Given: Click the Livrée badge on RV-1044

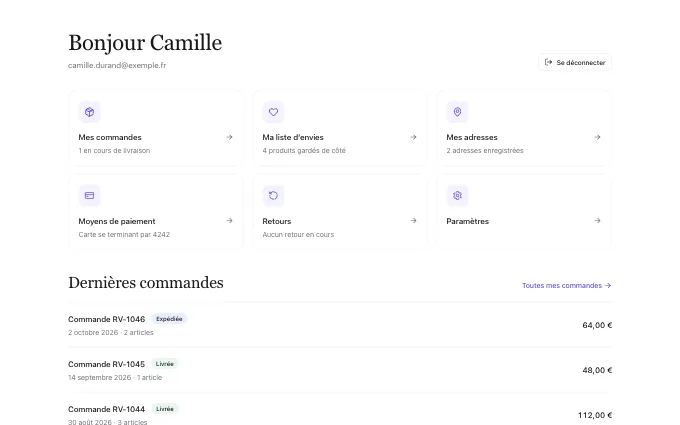Looking at the screenshot, I should tap(165, 409).
